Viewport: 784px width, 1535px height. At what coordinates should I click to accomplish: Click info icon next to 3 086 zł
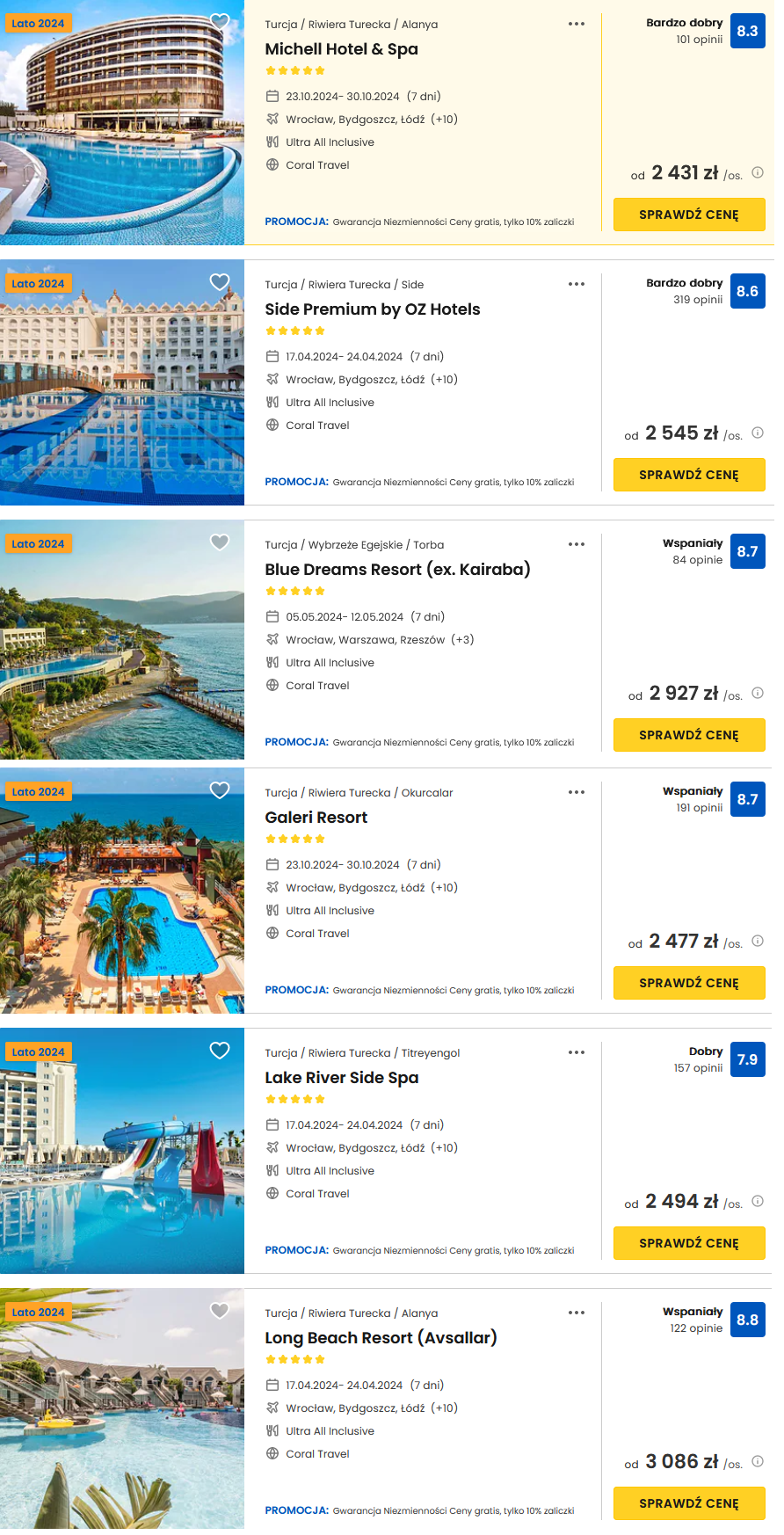pos(758,1462)
